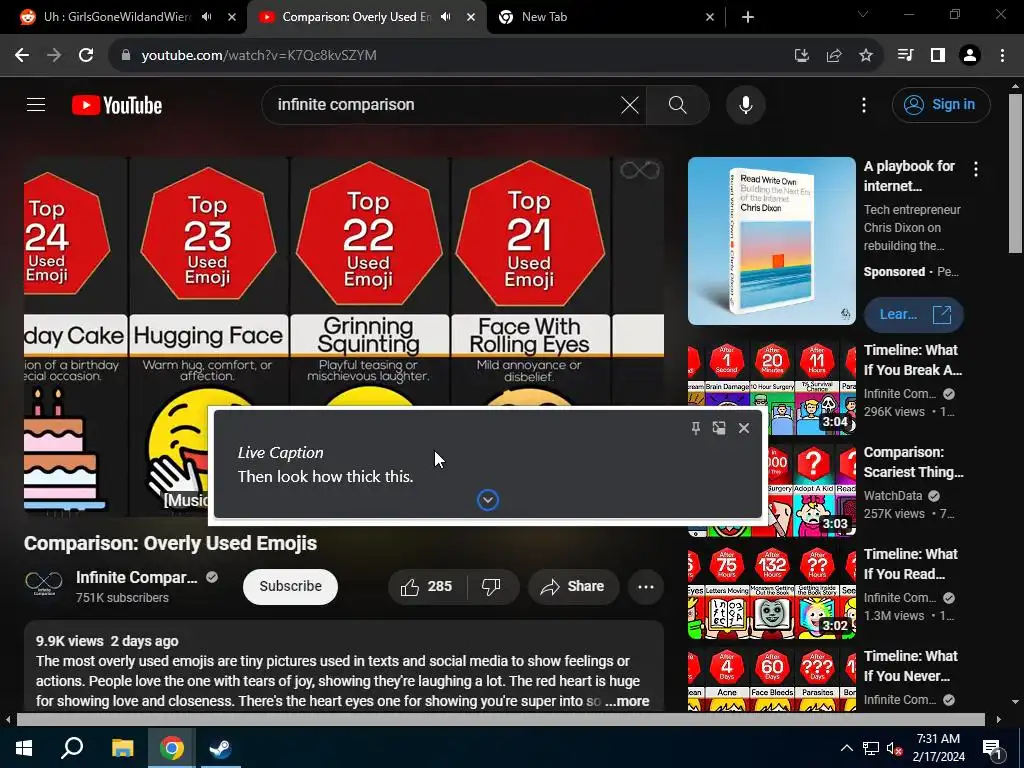This screenshot has height=768, width=1024.
Task: Open the Infinite Comparison channel name
Action: (136, 577)
